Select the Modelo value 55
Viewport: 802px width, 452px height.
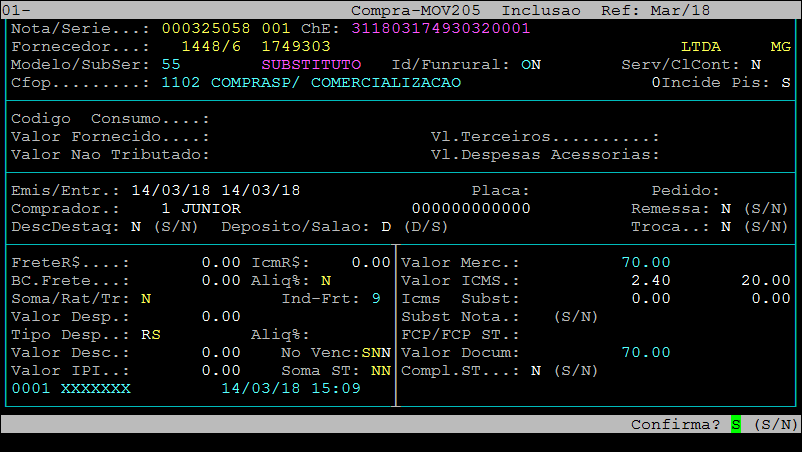[171, 64]
